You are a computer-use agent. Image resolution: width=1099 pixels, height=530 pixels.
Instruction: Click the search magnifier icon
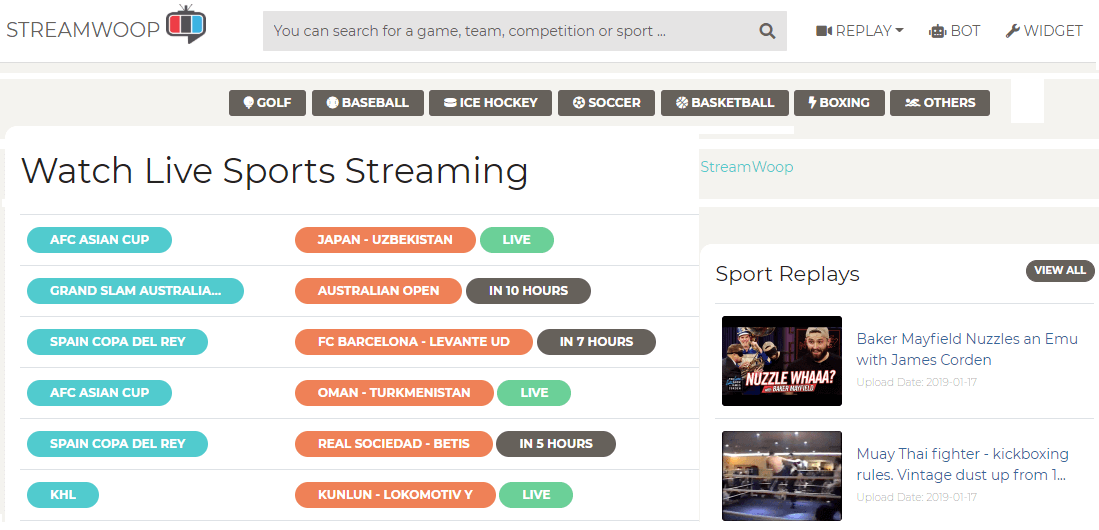(x=767, y=31)
